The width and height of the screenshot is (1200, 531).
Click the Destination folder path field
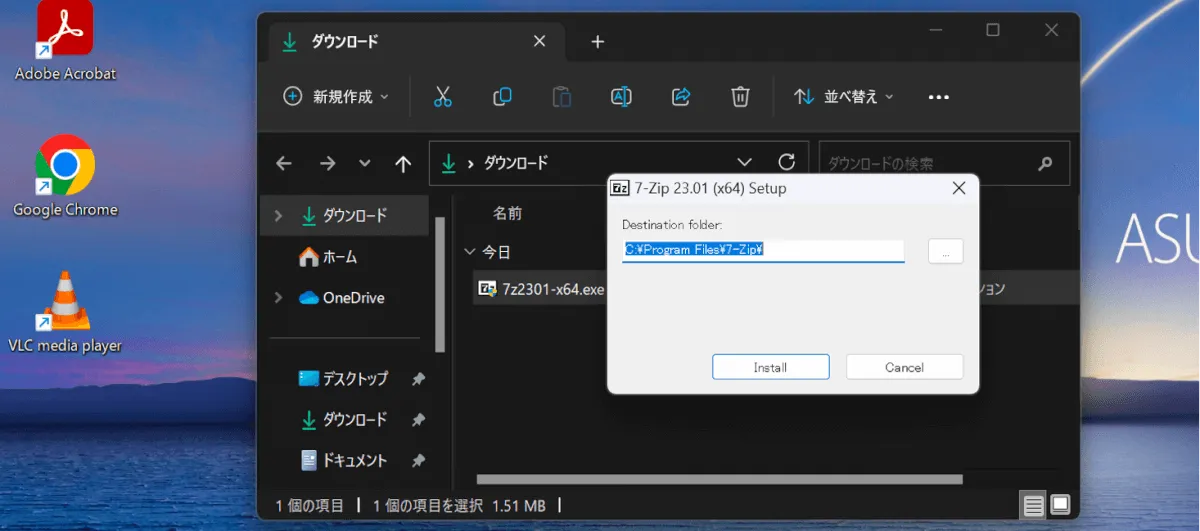coord(762,250)
